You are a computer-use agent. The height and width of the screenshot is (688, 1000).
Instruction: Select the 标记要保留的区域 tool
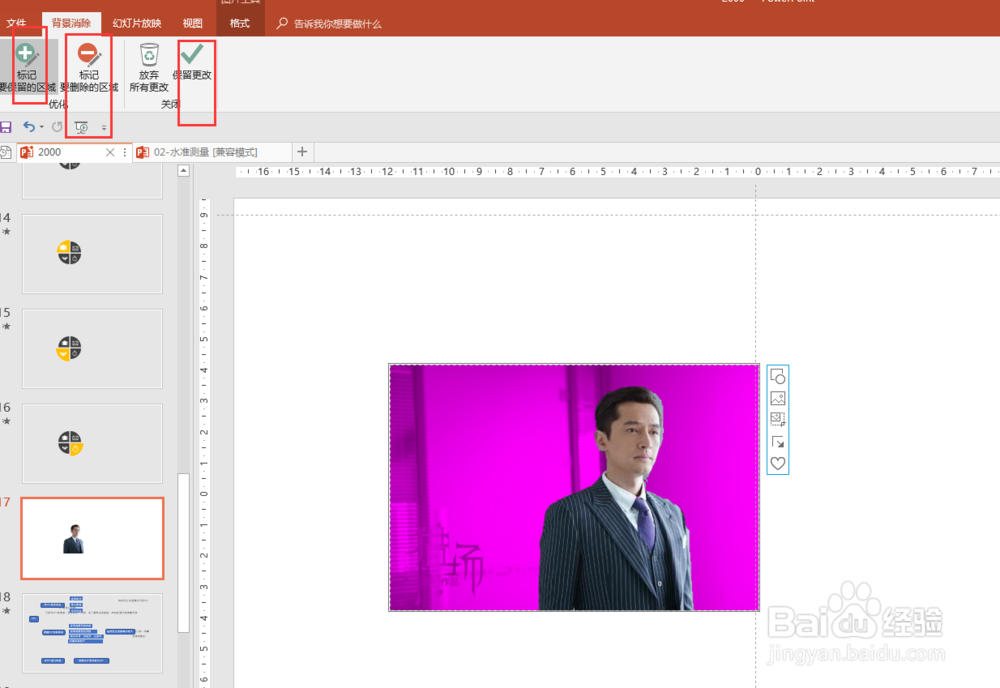pyautogui.click(x=27, y=68)
